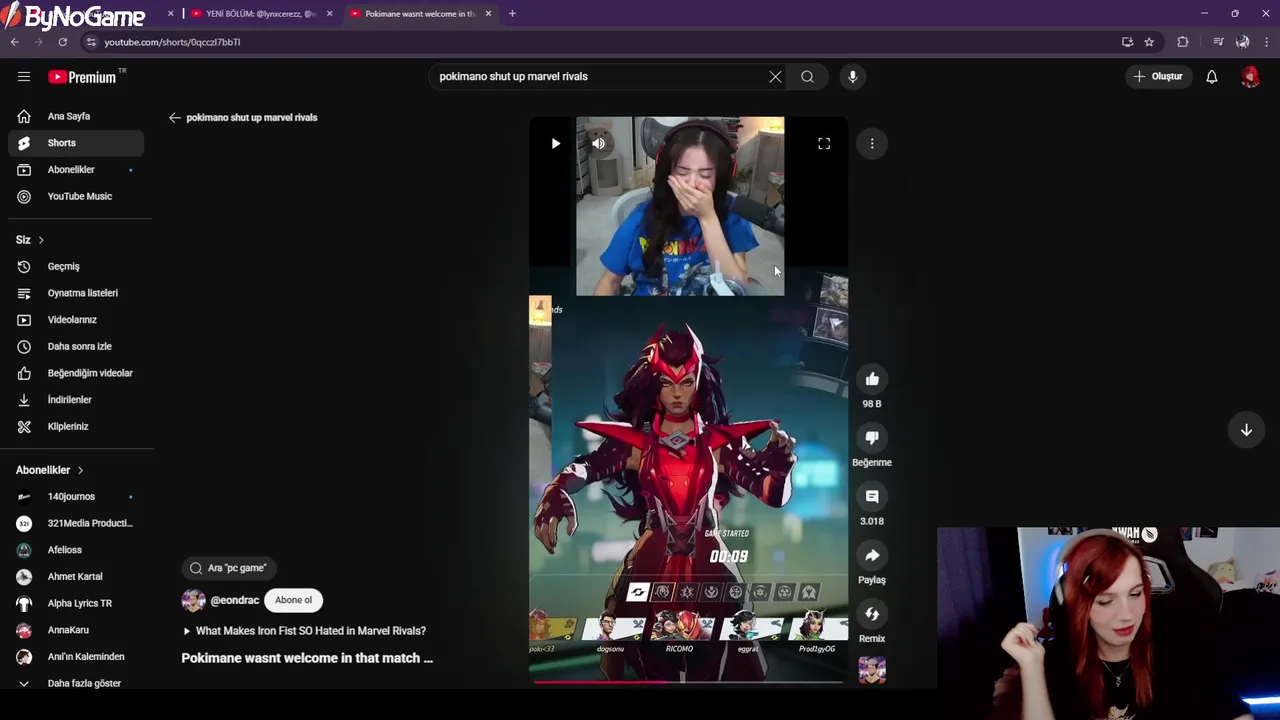Open the site information icon
The image size is (1280, 720).
pyautogui.click(x=91, y=42)
